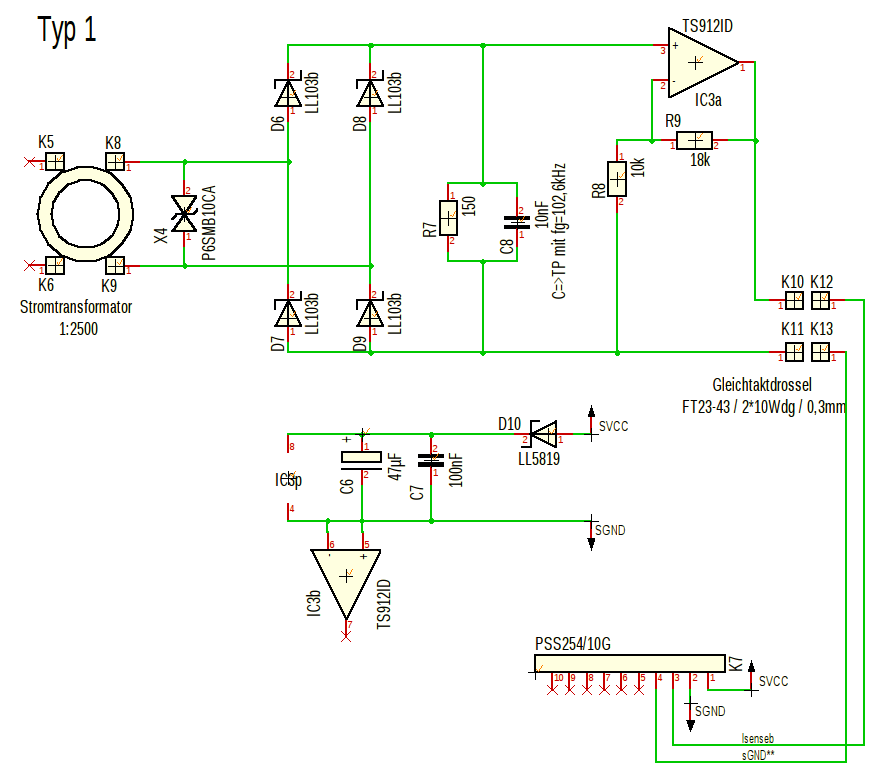Select the D9 LL103b diode symbol
This screenshot has width=885, height=775.
(x=371, y=314)
